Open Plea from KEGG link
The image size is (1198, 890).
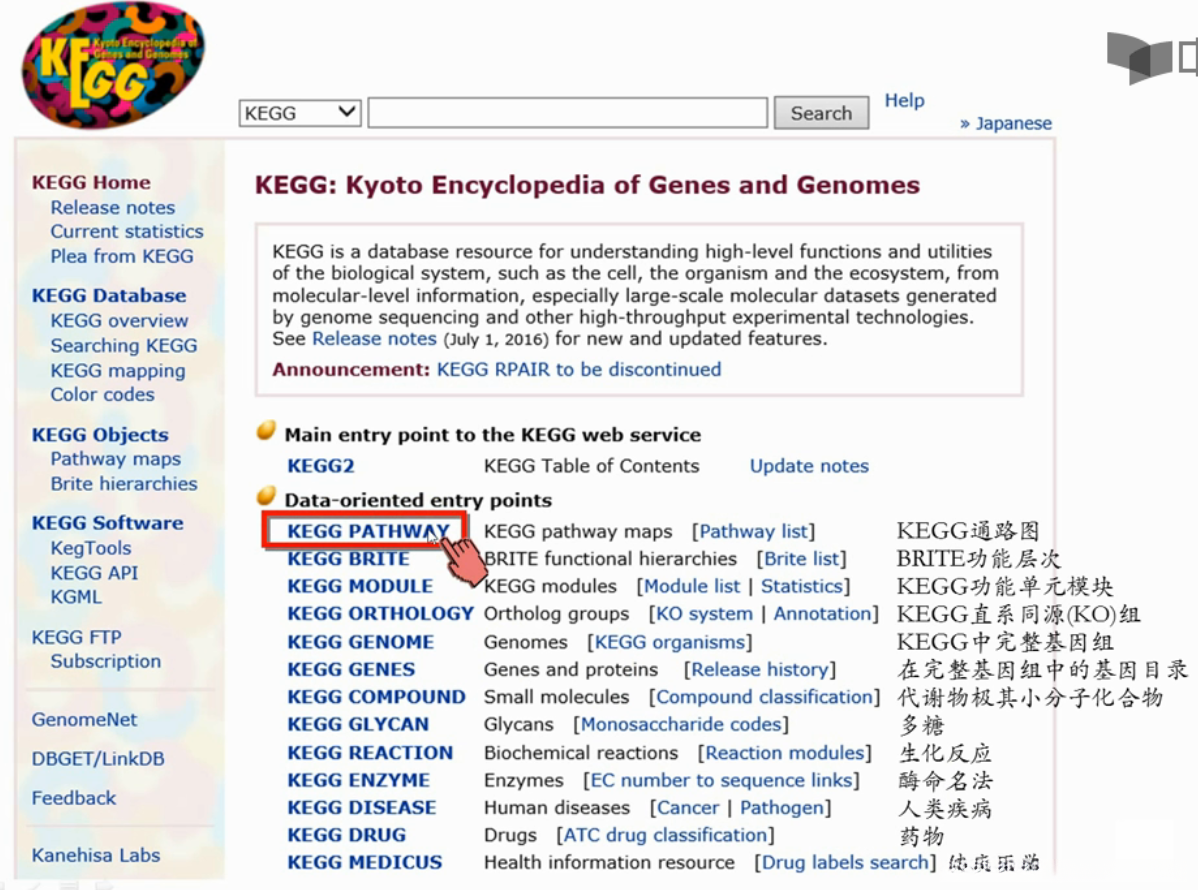121,256
